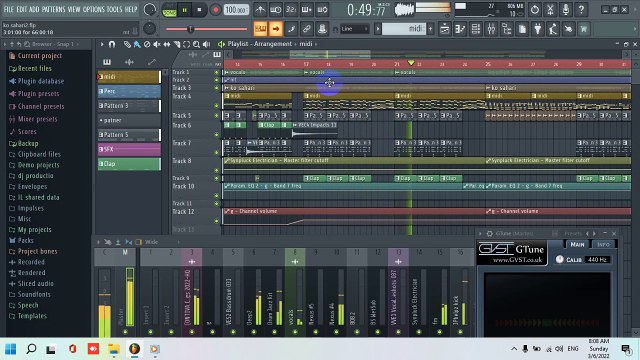Open plugin picker plug icon
Image resolution: width=640 pixels, height=360 pixels.
coord(538,29)
